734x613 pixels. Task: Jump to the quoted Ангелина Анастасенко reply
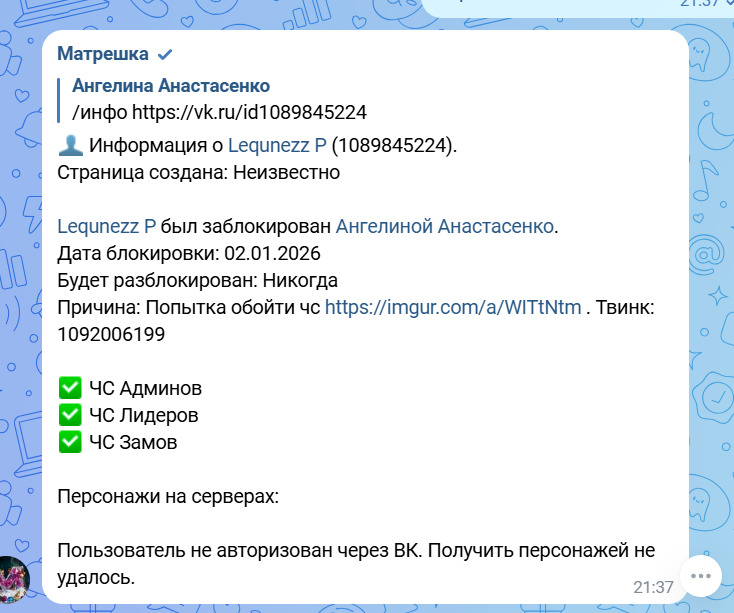(x=171, y=87)
